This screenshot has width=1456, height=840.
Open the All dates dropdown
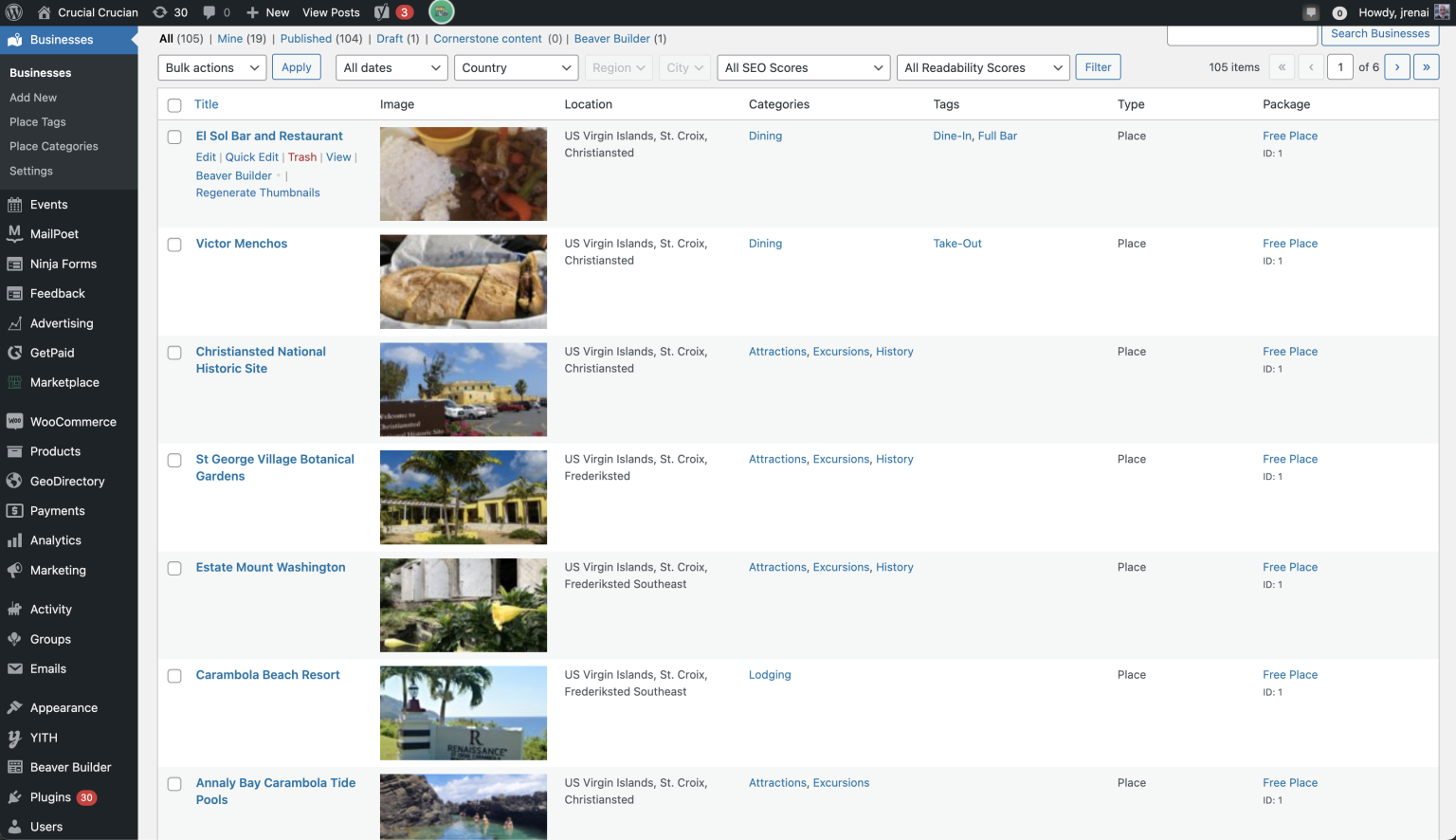click(x=391, y=67)
